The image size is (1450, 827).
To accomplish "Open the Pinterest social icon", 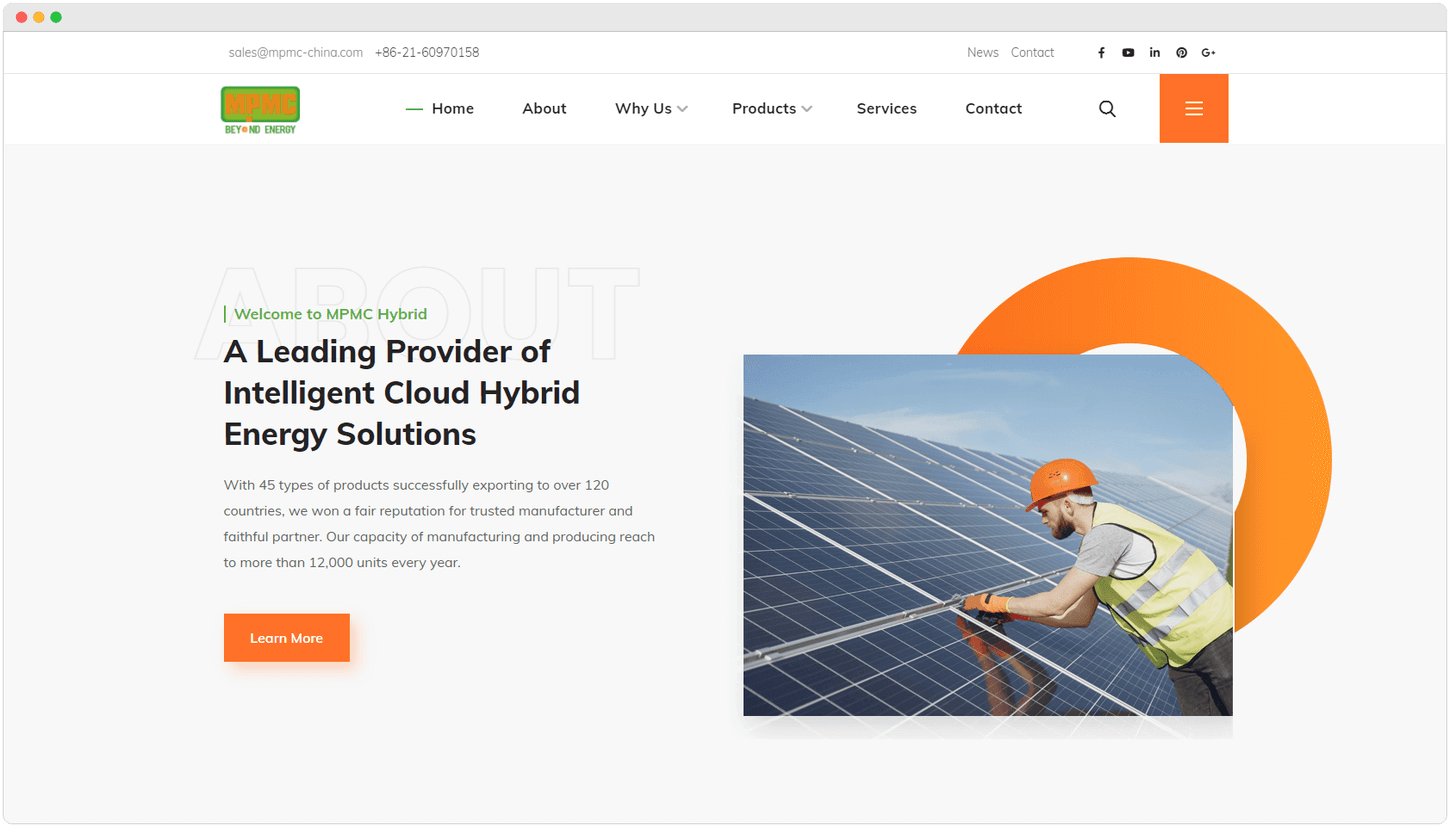I will (x=1182, y=53).
